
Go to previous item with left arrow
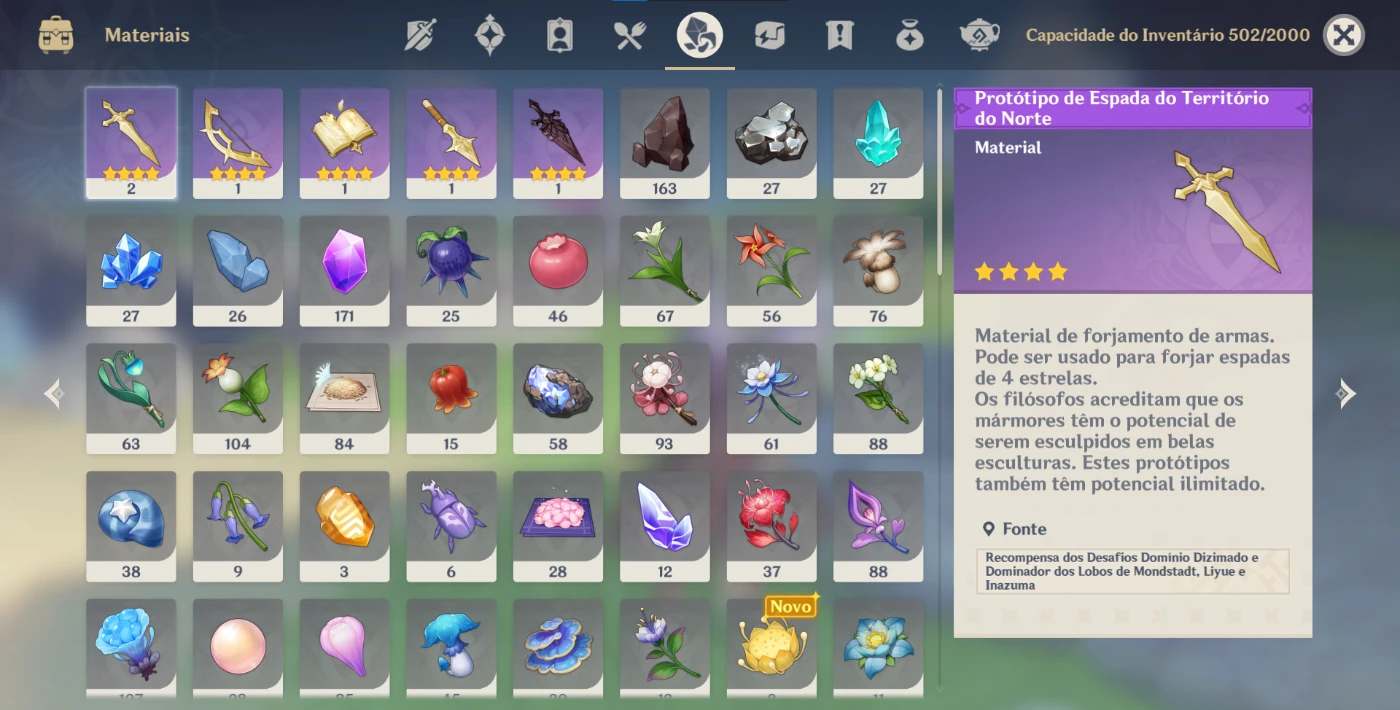[x=54, y=394]
